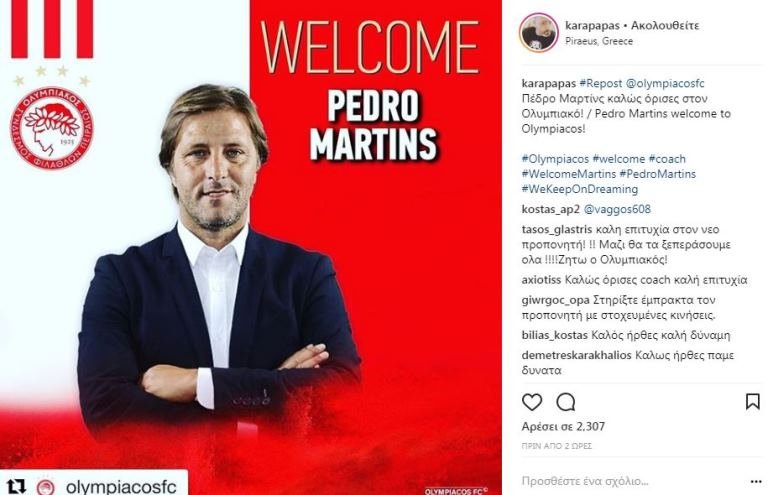Viewport: 768px width, 495px height.
Task: Open the Piraeus, Greece location link
Action: [599, 41]
